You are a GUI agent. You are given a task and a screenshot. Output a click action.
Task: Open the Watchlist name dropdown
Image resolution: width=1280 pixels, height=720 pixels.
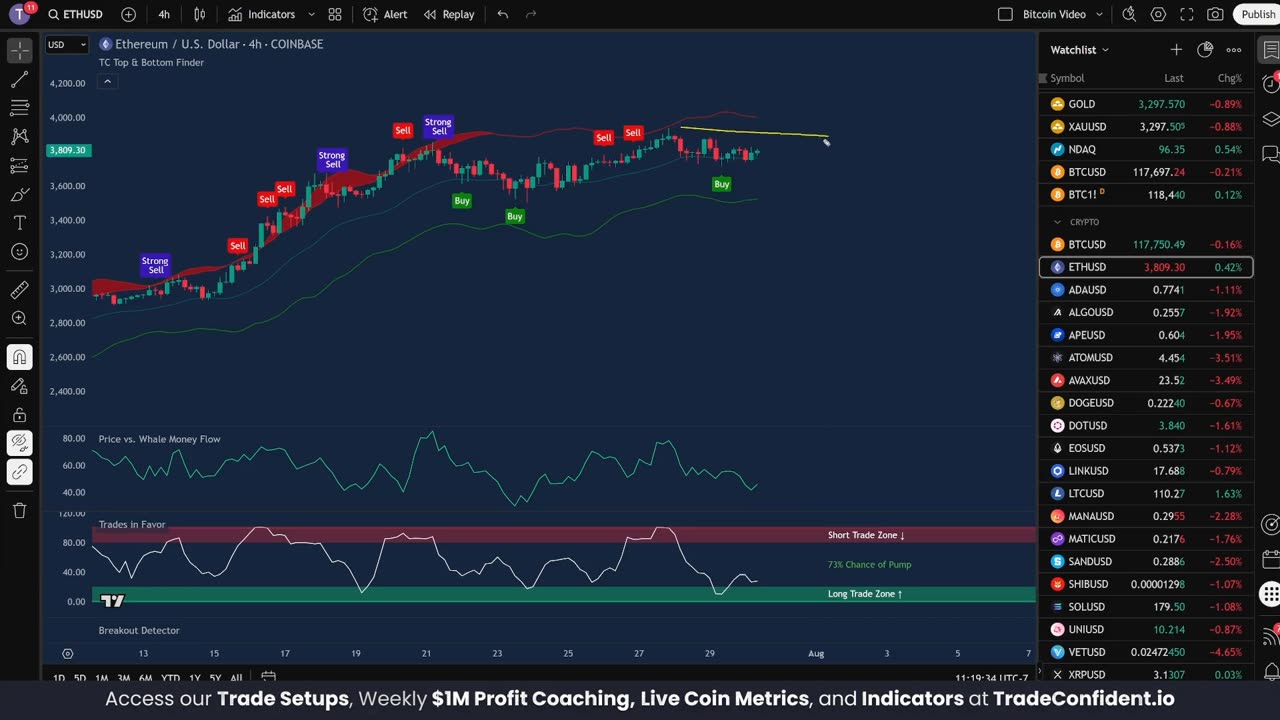pyautogui.click(x=1080, y=50)
